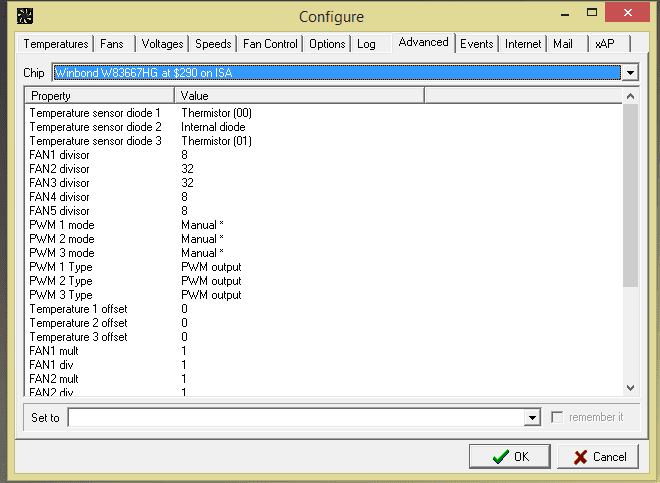Click the Cancel button
Viewport: 660px width, 483px height.
(x=598, y=456)
